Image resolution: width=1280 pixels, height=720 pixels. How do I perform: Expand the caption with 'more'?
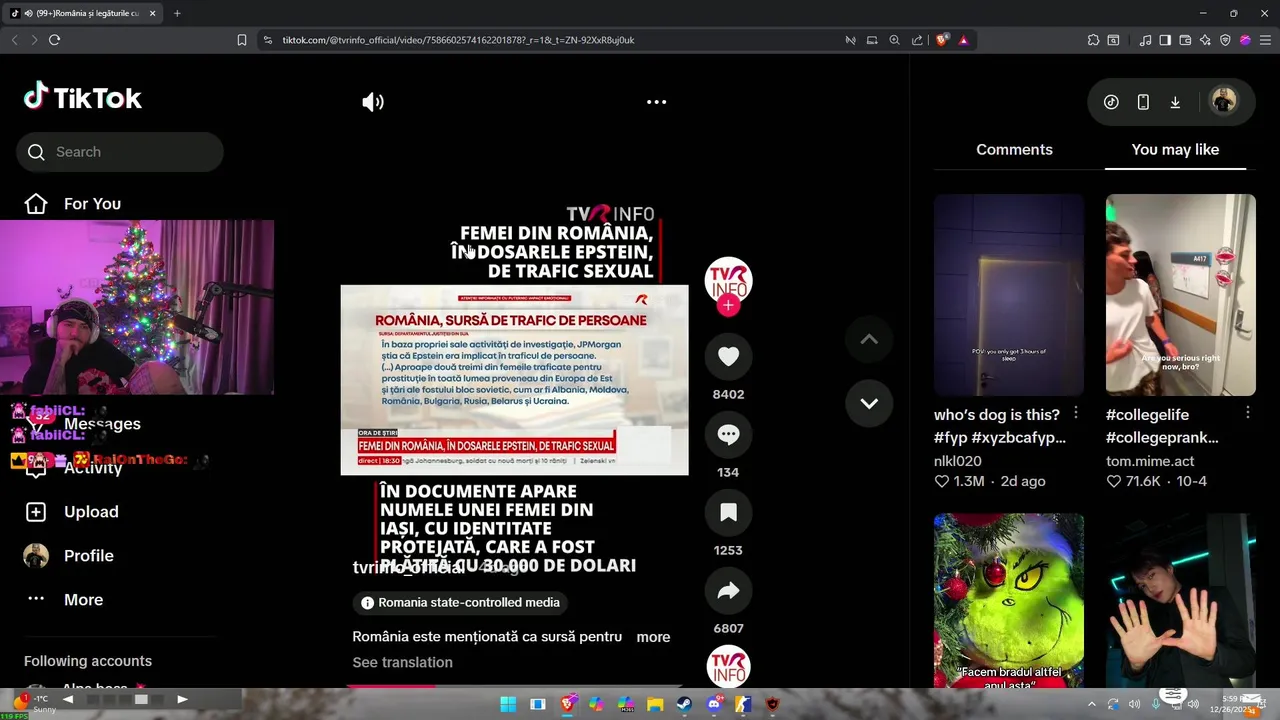(653, 637)
